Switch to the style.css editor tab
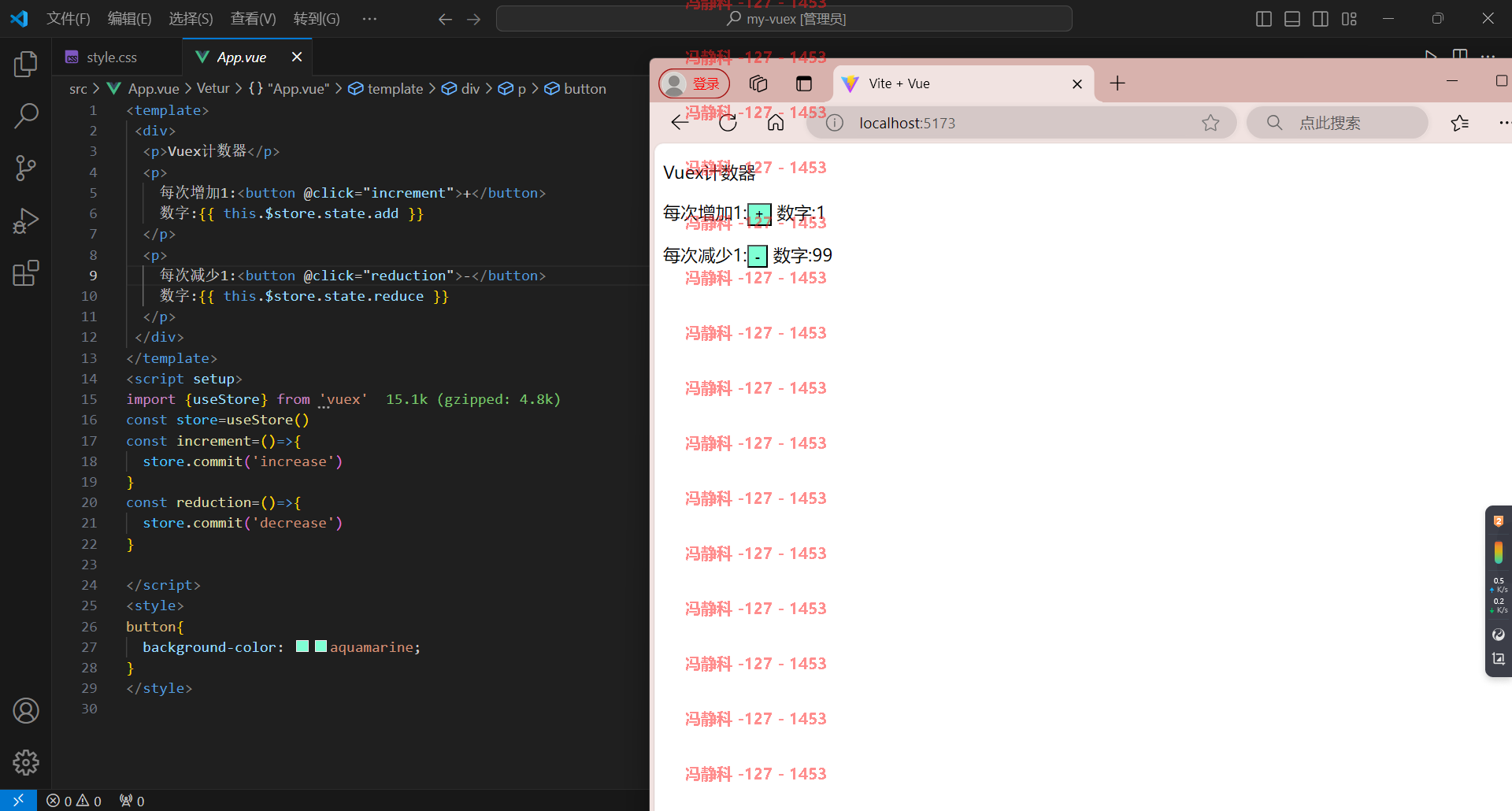This screenshot has width=1512, height=811. click(x=111, y=57)
